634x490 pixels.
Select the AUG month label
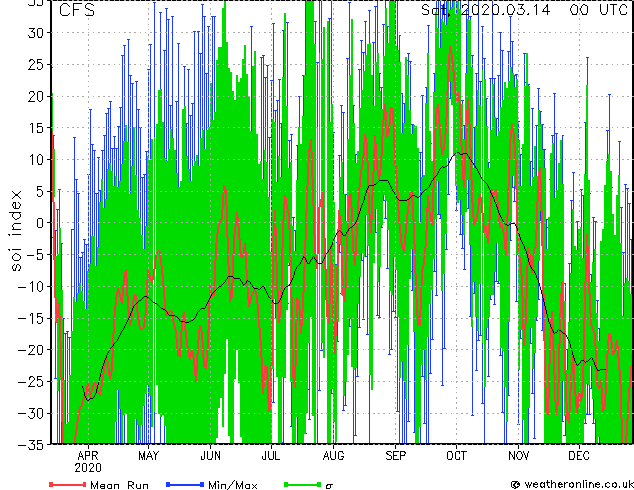point(334,456)
